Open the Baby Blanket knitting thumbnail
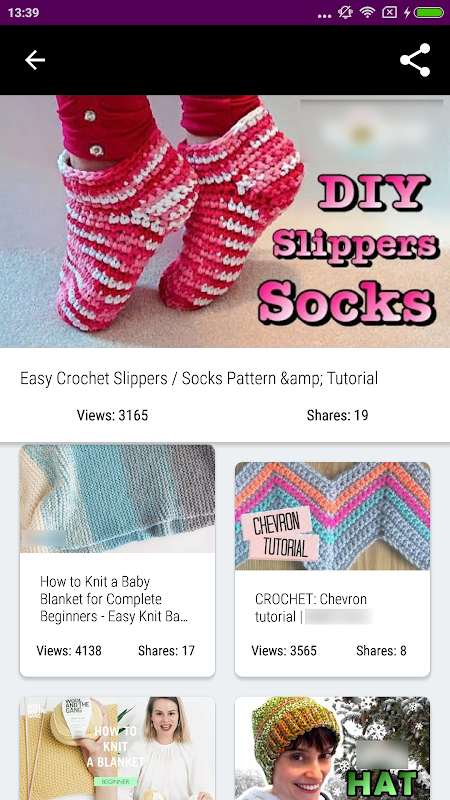450x800 pixels. [x=117, y=498]
